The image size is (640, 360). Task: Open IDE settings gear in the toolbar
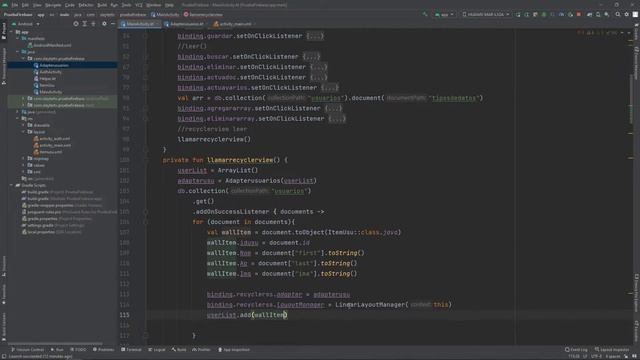[627, 14]
